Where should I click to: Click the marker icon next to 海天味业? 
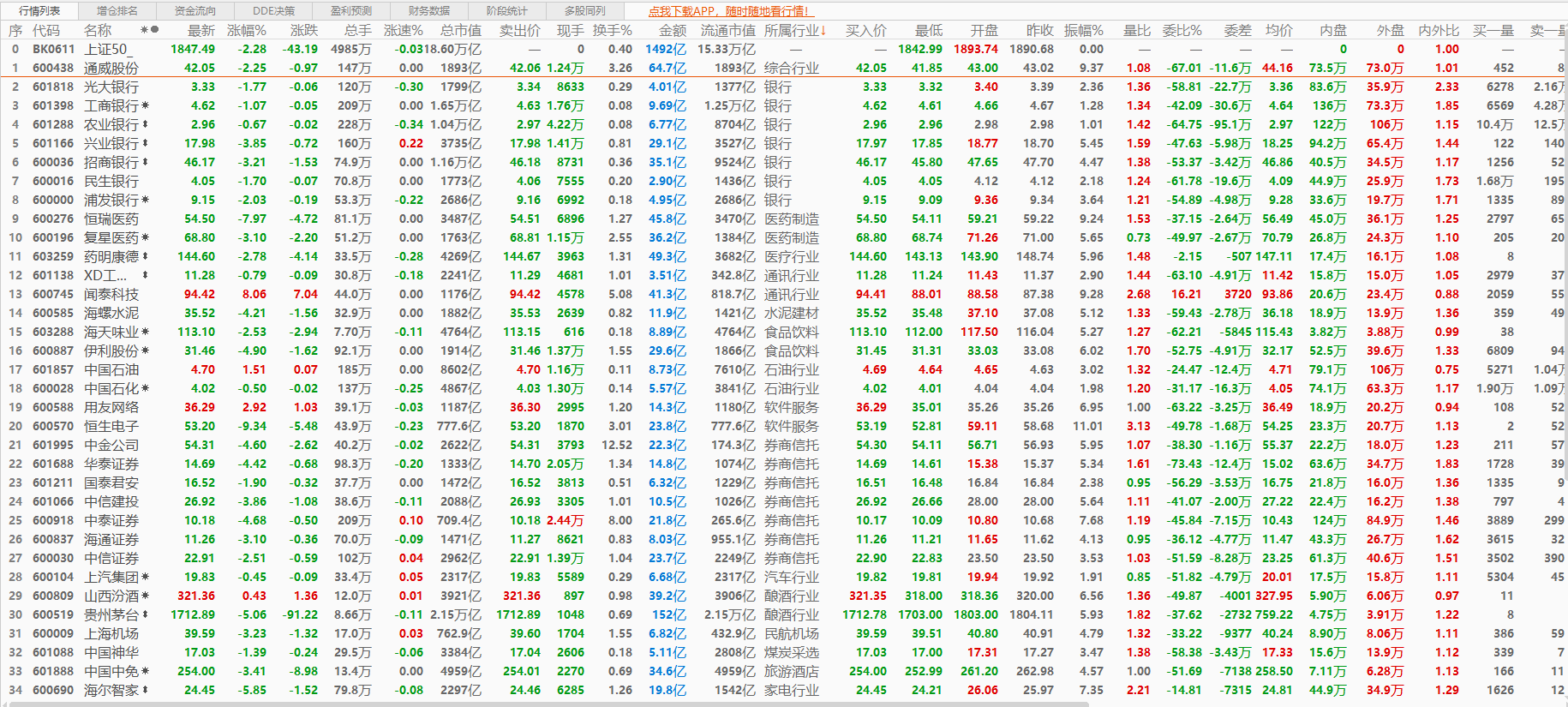pos(146,332)
